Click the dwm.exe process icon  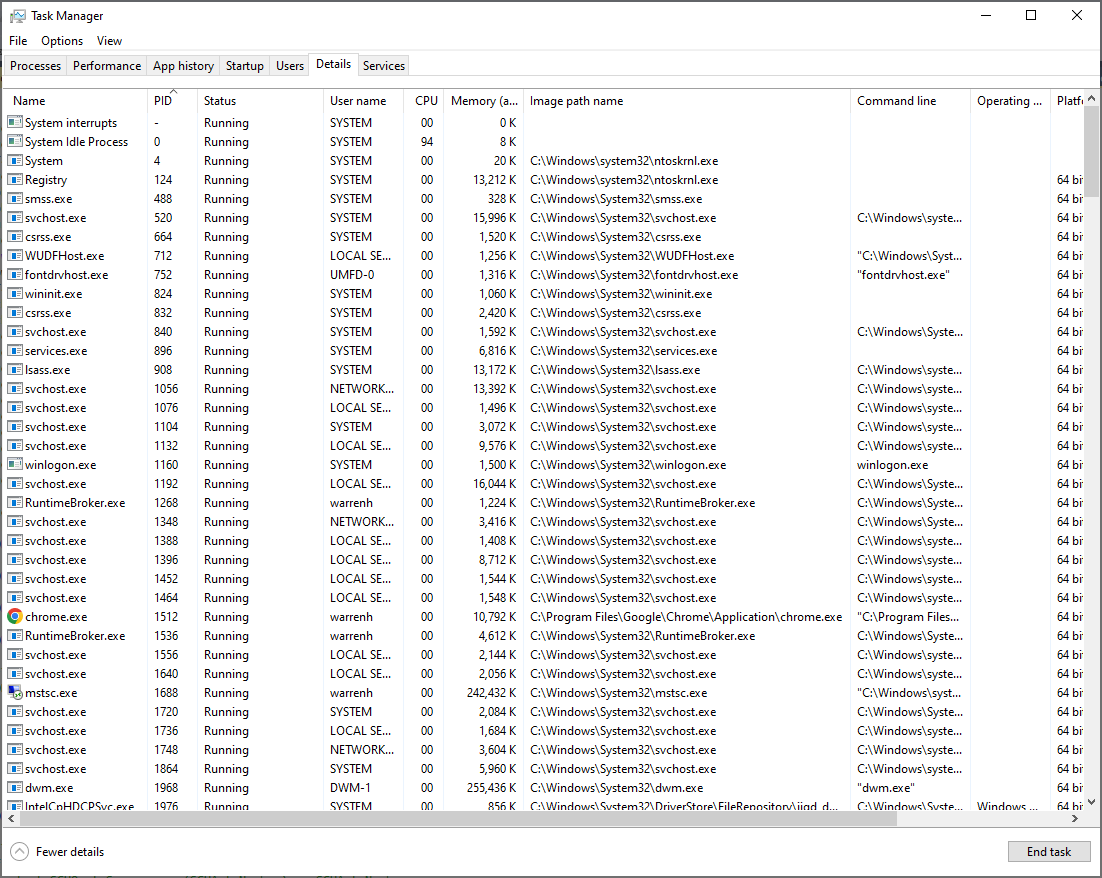(x=15, y=787)
